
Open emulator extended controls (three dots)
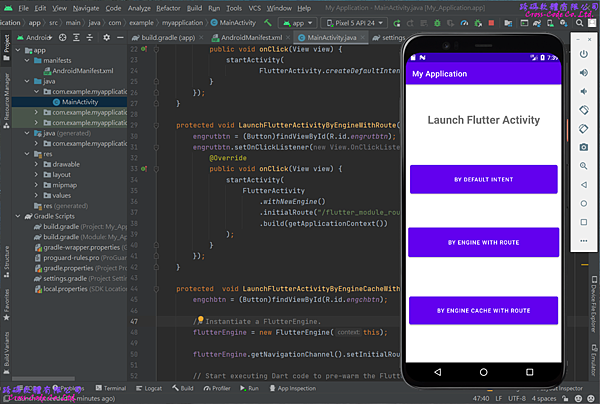[x=583, y=239]
